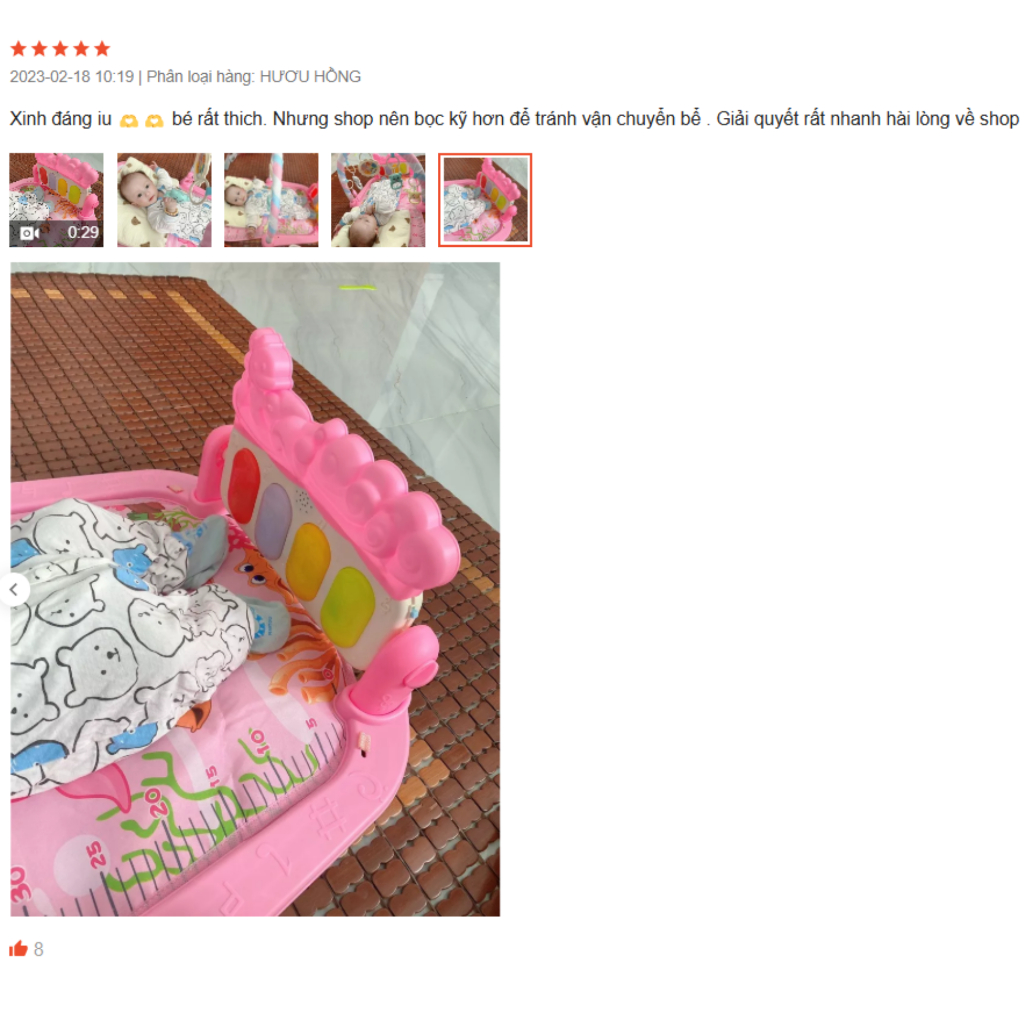Click the review date 2023-02-18 10:19
This screenshot has width=1024, height=1024.
pyautogui.click(x=72, y=77)
